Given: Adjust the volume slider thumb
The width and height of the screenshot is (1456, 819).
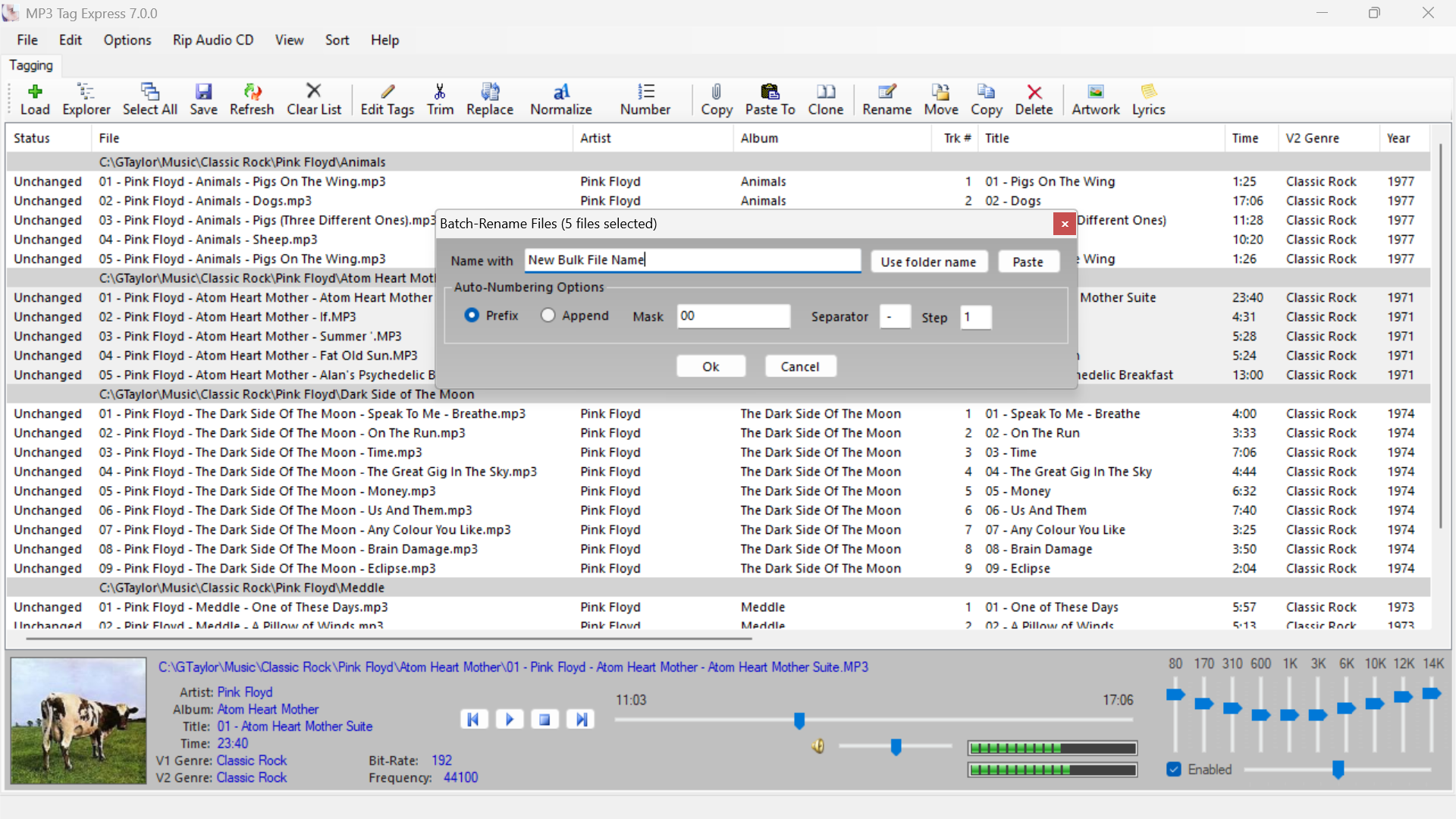Looking at the screenshot, I should [896, 747].
